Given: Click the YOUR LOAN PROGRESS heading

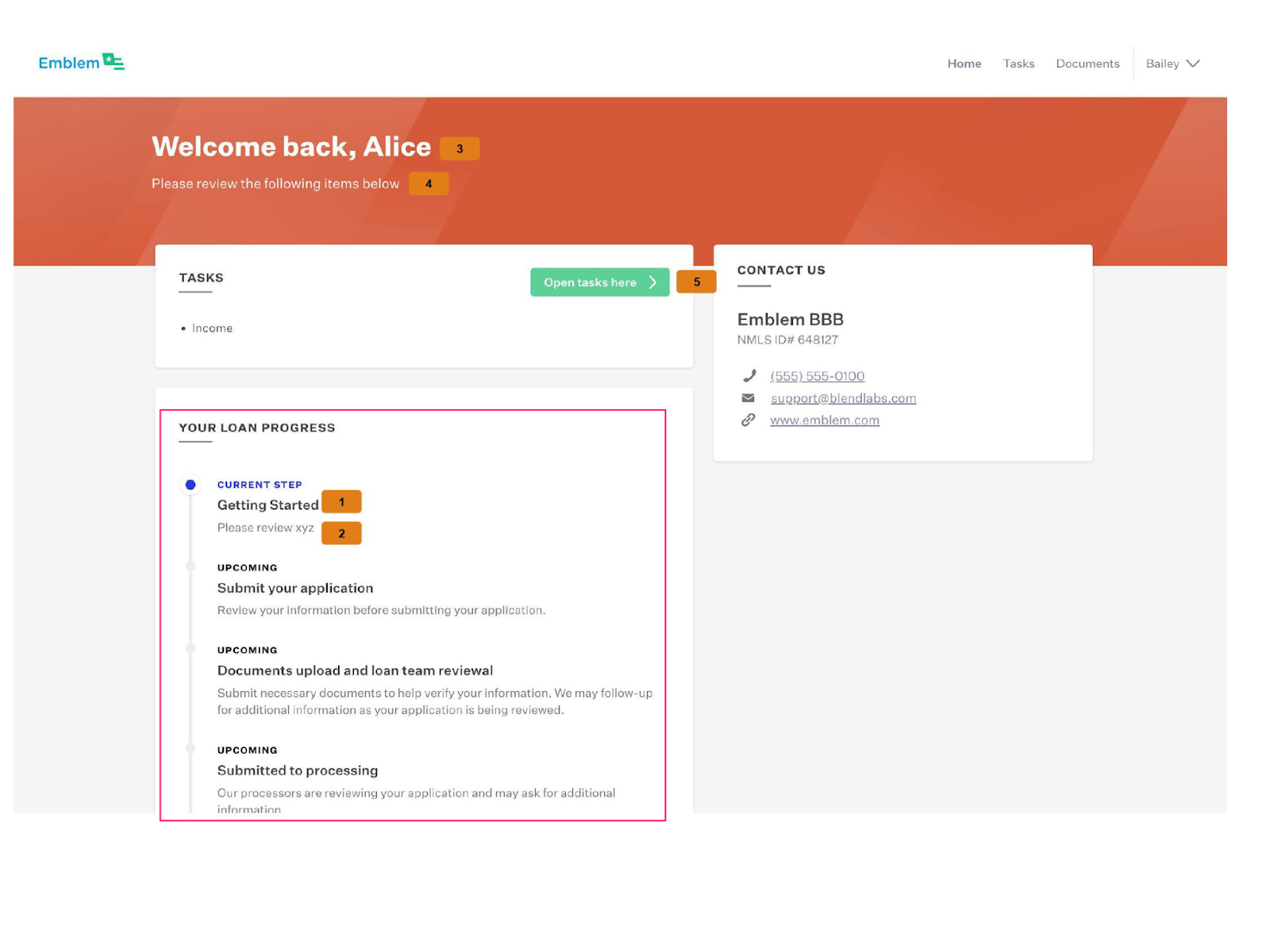Looking at the screenshot, I should (x=257, y=428).
